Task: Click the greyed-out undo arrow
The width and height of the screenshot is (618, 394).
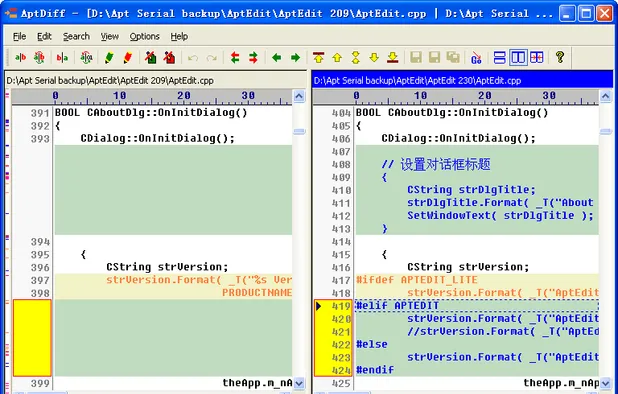Action: coord(193,58)
